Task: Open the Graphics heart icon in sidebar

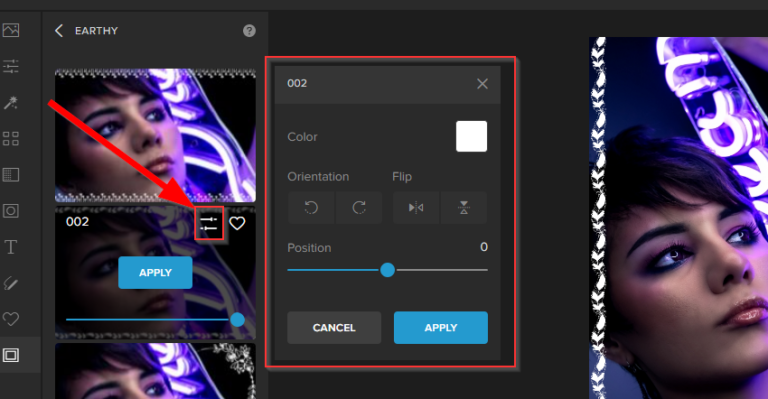Action: coord(11,319)
